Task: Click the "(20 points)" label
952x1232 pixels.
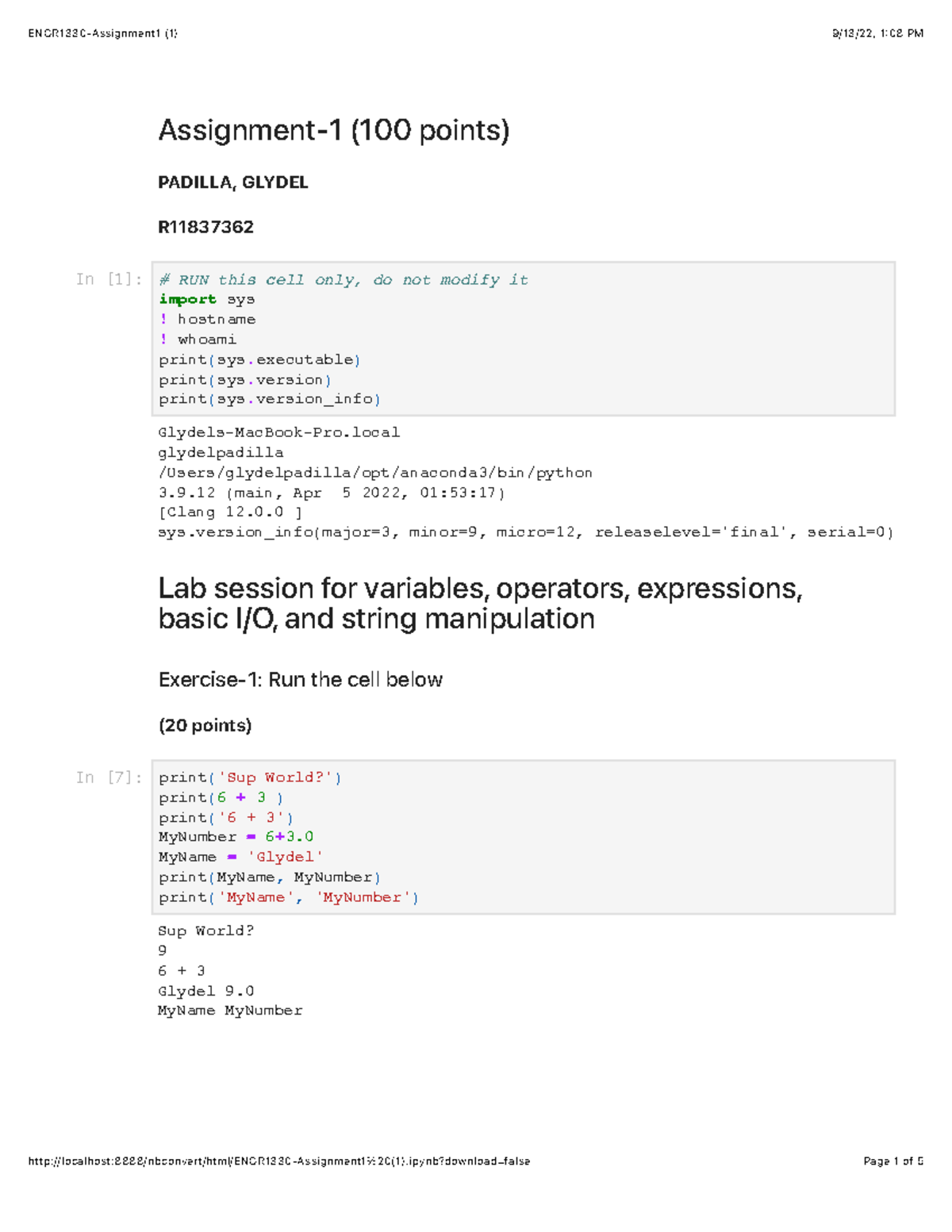Action: tap(205, 725)
